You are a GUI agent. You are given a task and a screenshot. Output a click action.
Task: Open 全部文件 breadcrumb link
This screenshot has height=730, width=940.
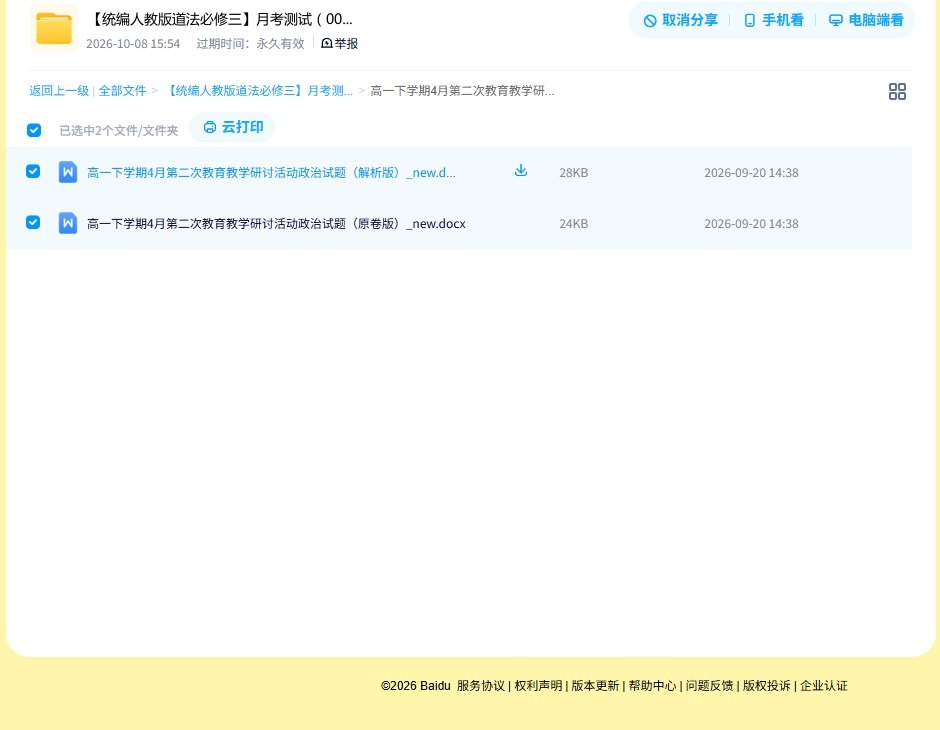pos(122,91)
